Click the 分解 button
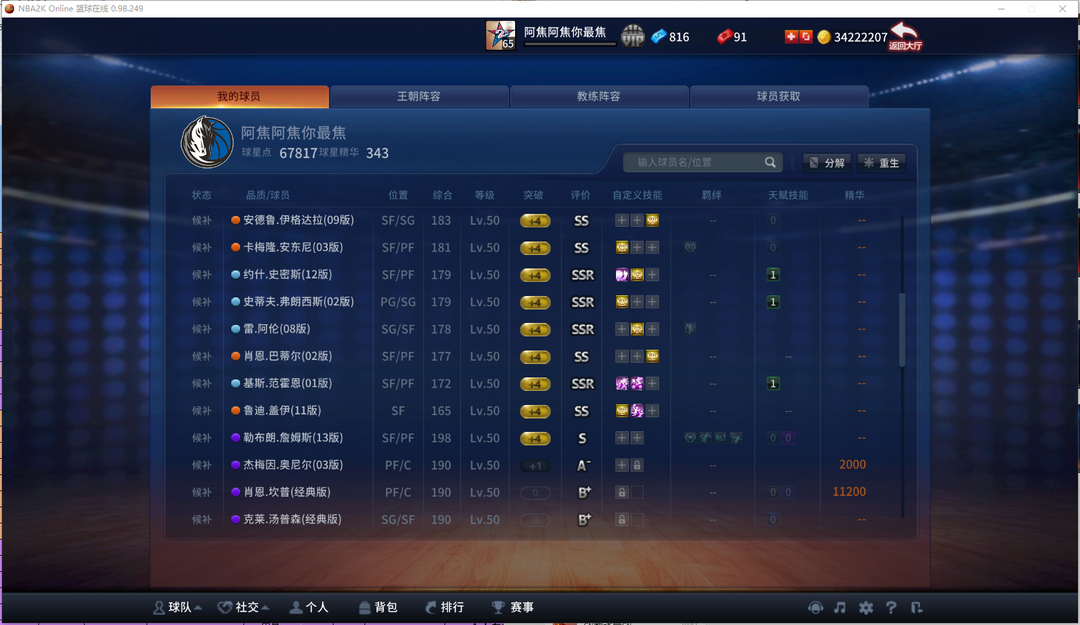This screenshot has height=625, width=1080. coord(827,163)
